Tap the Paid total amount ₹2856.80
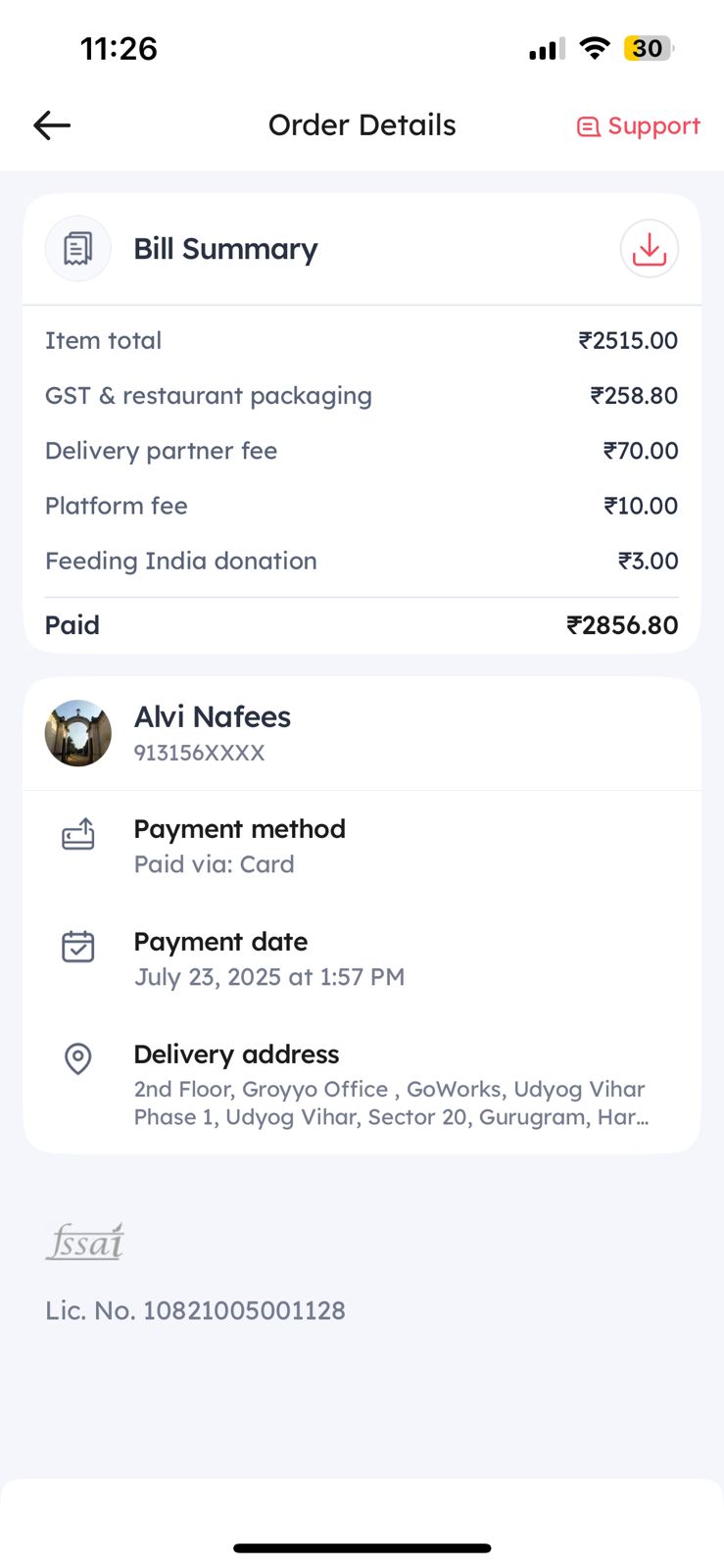The width and height of the screenshot is (724, 1568). coord(622,625)
